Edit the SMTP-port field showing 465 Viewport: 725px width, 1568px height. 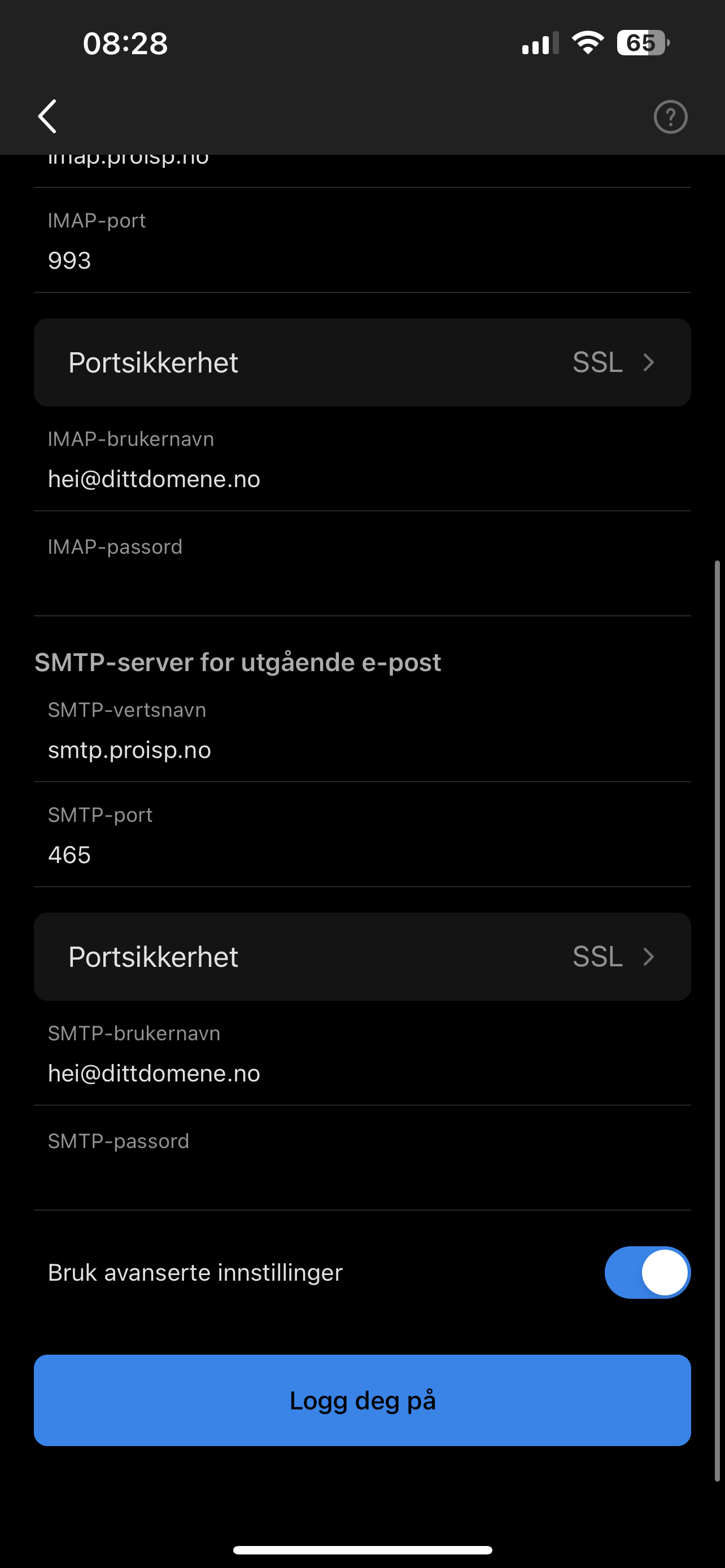coord(362,835)
